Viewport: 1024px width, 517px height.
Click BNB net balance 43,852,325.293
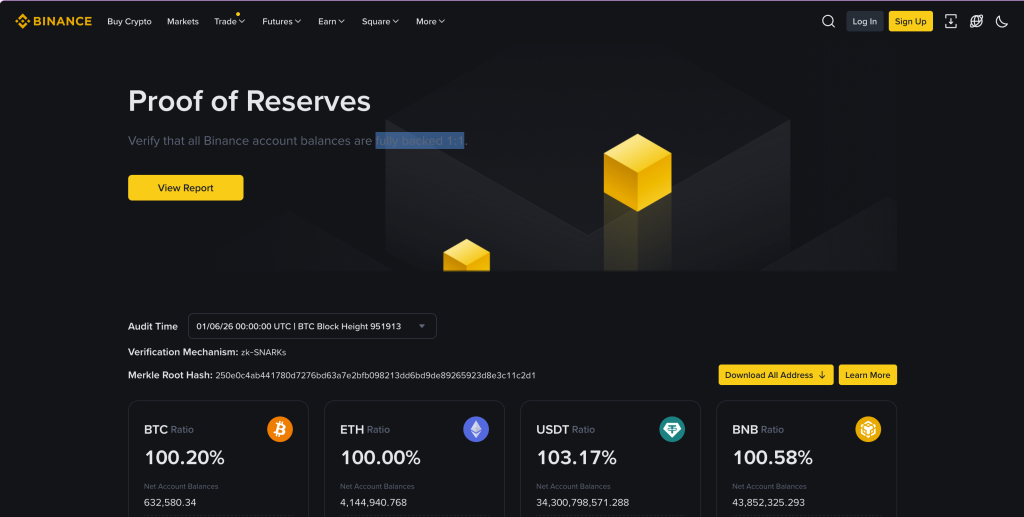pos(768,503)
